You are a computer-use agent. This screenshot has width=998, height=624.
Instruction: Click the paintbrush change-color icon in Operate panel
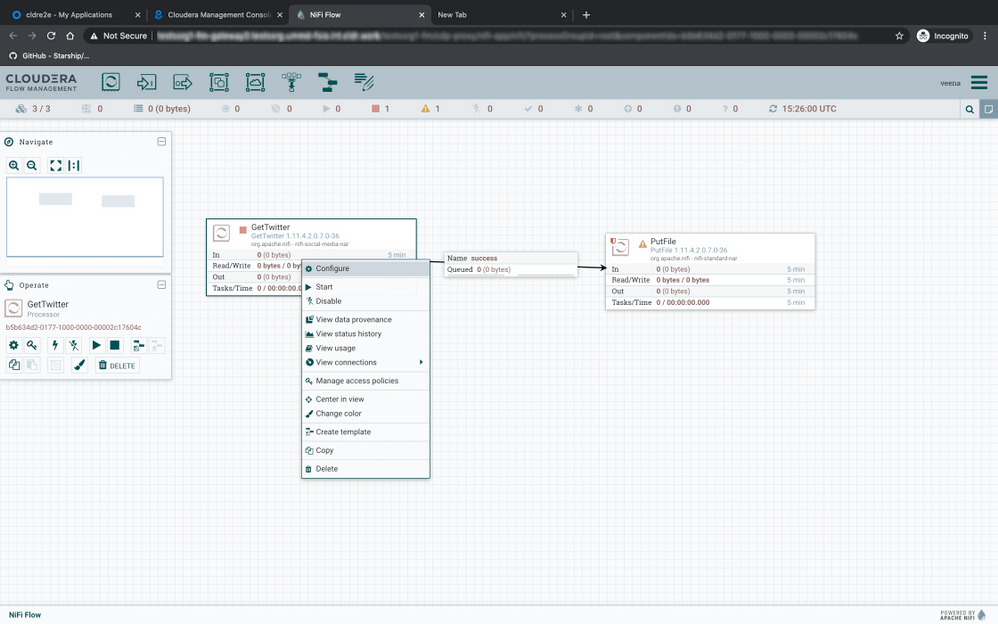[x=79, y=365]
